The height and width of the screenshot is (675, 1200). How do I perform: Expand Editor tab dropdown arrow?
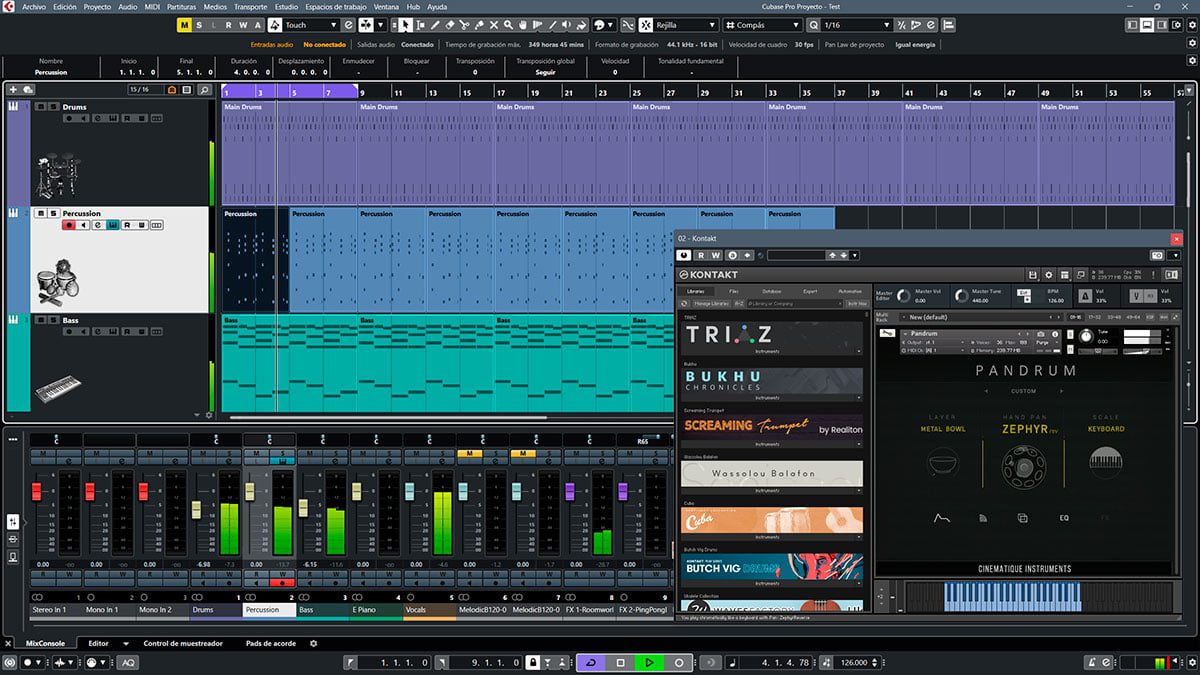coord(125,643)
